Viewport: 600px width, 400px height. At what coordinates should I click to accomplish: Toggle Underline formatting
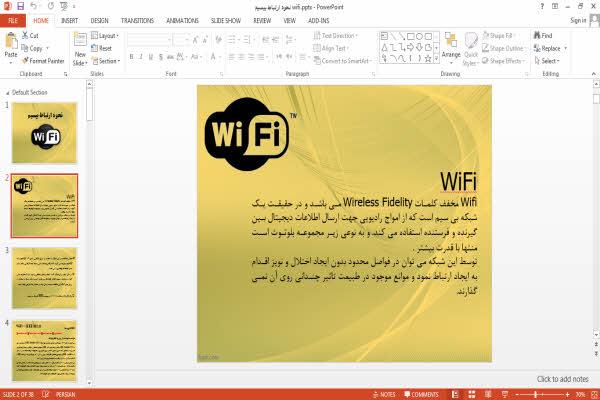tap(151, 57)
